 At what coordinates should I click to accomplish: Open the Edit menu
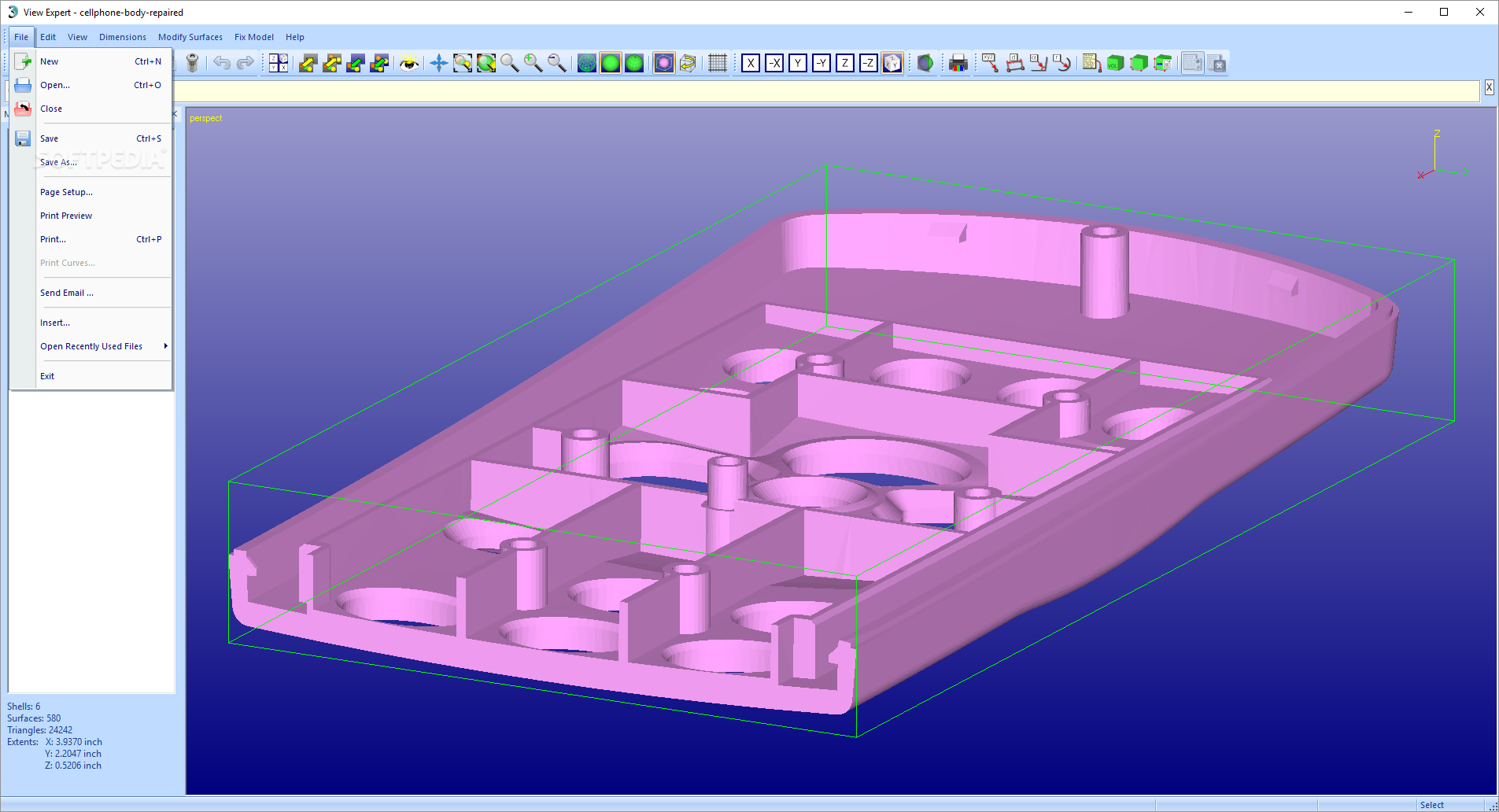point(48,37)
